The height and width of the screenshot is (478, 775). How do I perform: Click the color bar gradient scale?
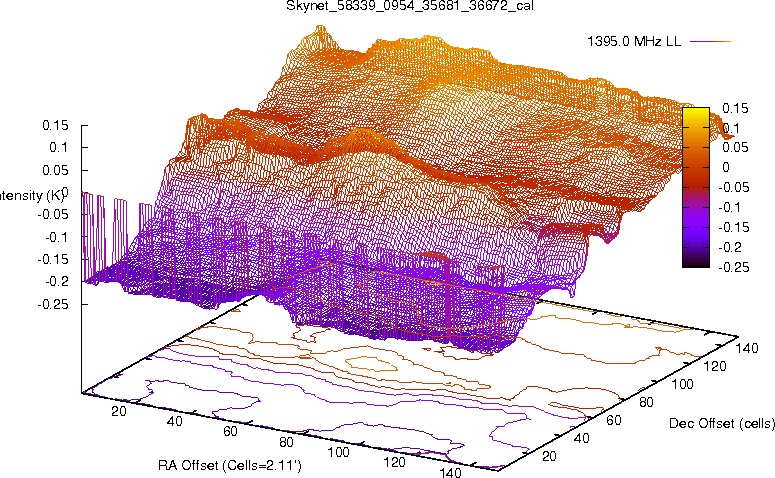(695, 187)
